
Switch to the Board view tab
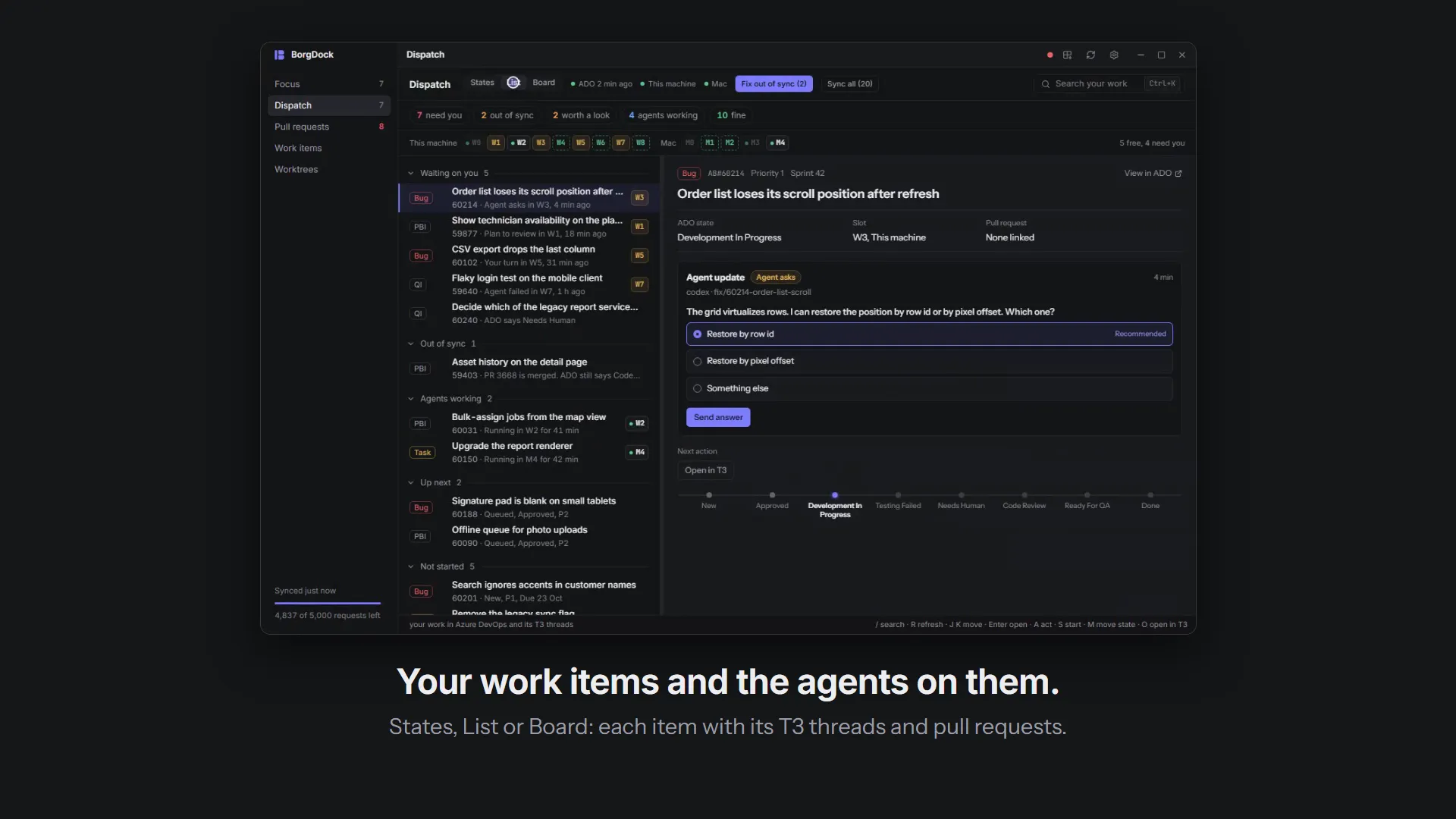[x=544, y=83]
